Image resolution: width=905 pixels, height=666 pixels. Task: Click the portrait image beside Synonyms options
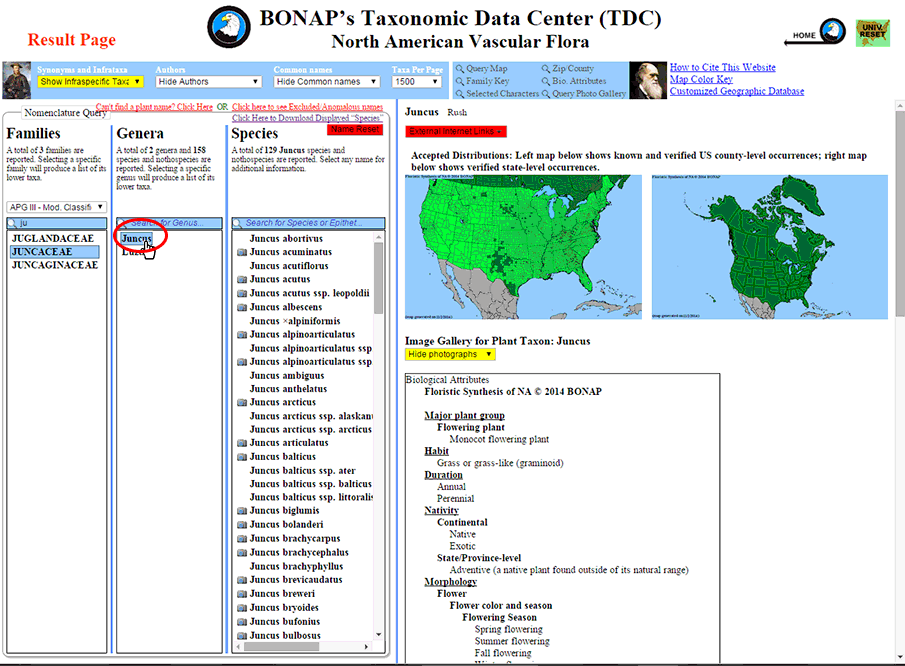tap(17, 80)
